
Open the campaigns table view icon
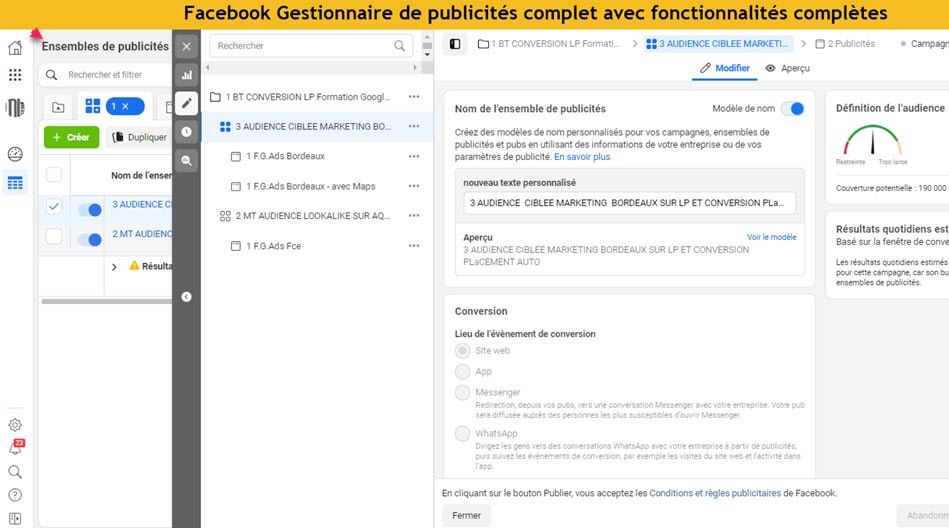[x=15, y=183]
